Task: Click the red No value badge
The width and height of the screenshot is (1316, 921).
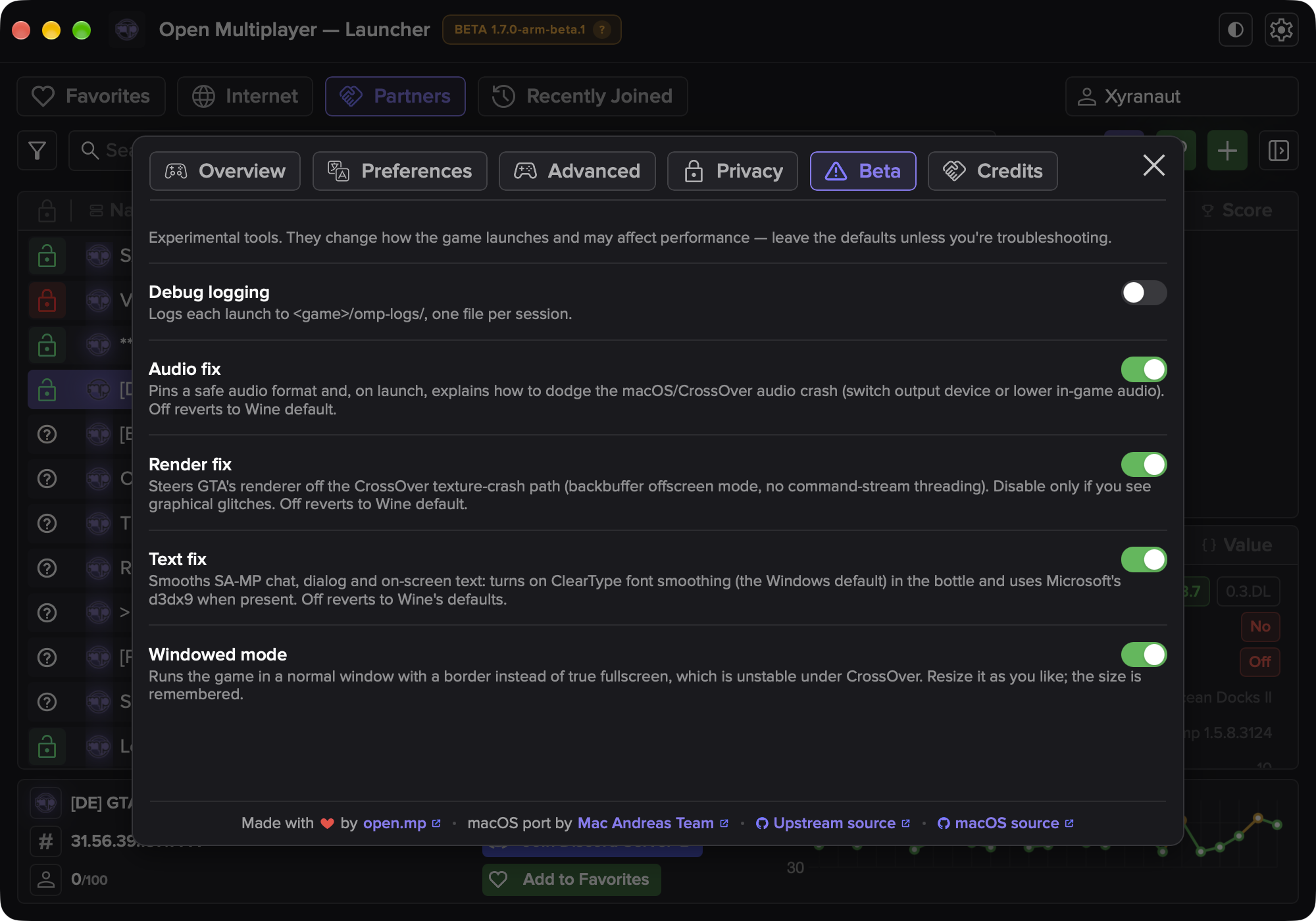Action: [x=1260, y=626]
